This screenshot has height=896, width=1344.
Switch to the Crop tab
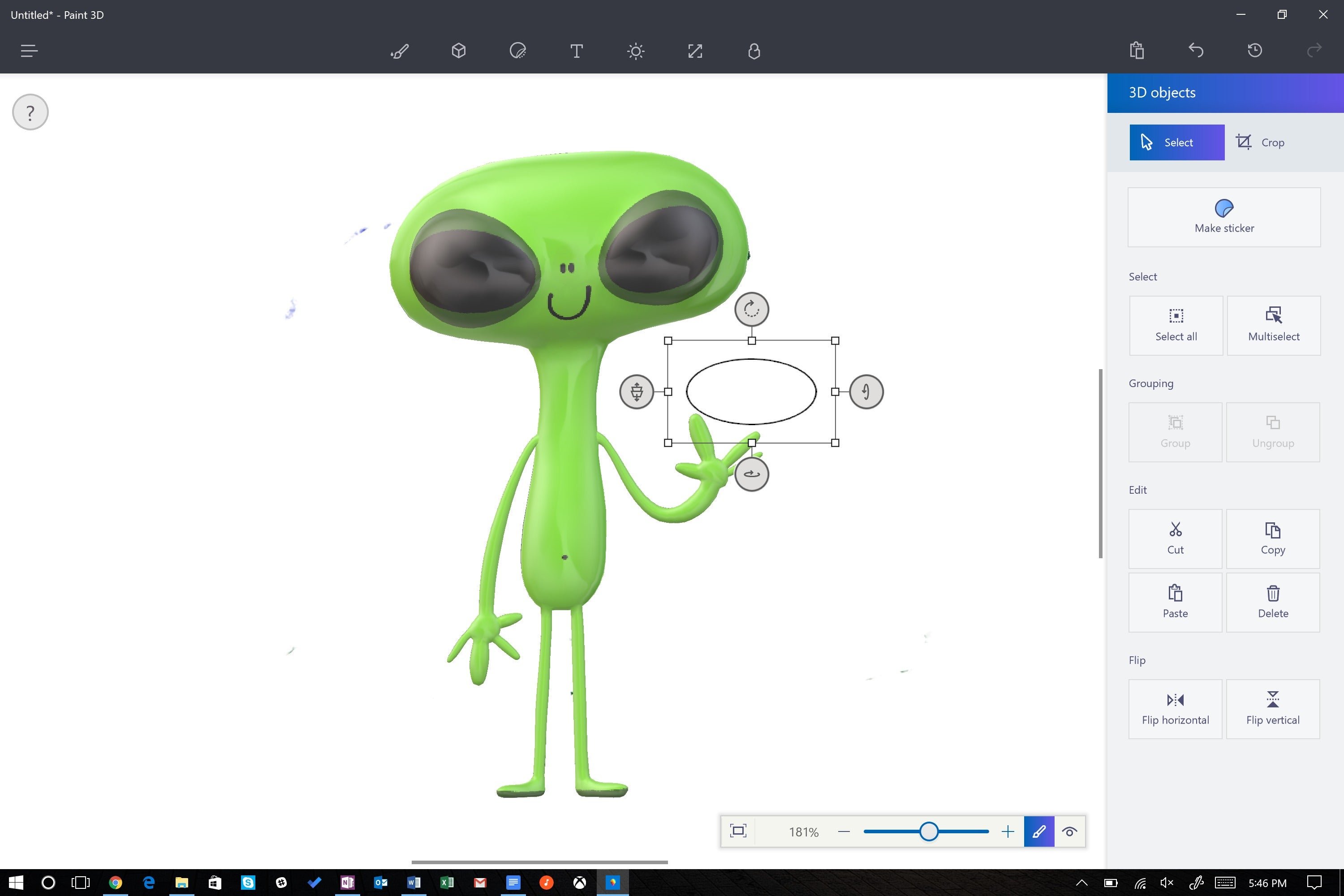pos(1260,142)
